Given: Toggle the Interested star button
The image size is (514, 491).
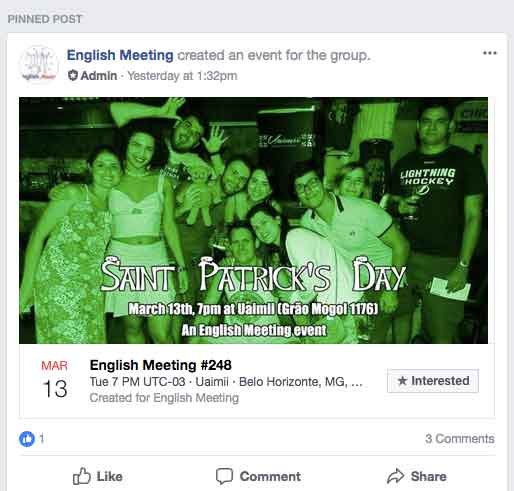Looking at the screenshot, I should click(433, 381).
